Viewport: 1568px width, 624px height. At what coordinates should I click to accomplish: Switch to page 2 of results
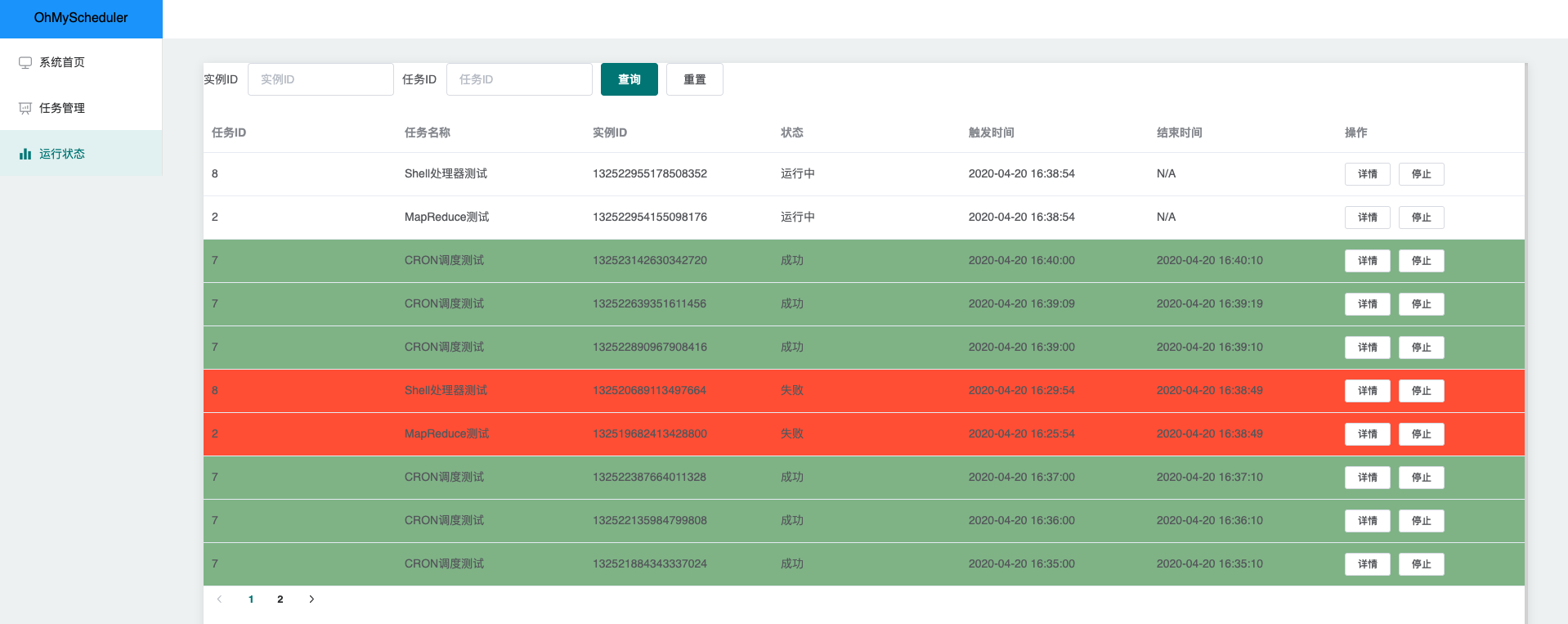point(280,599)
